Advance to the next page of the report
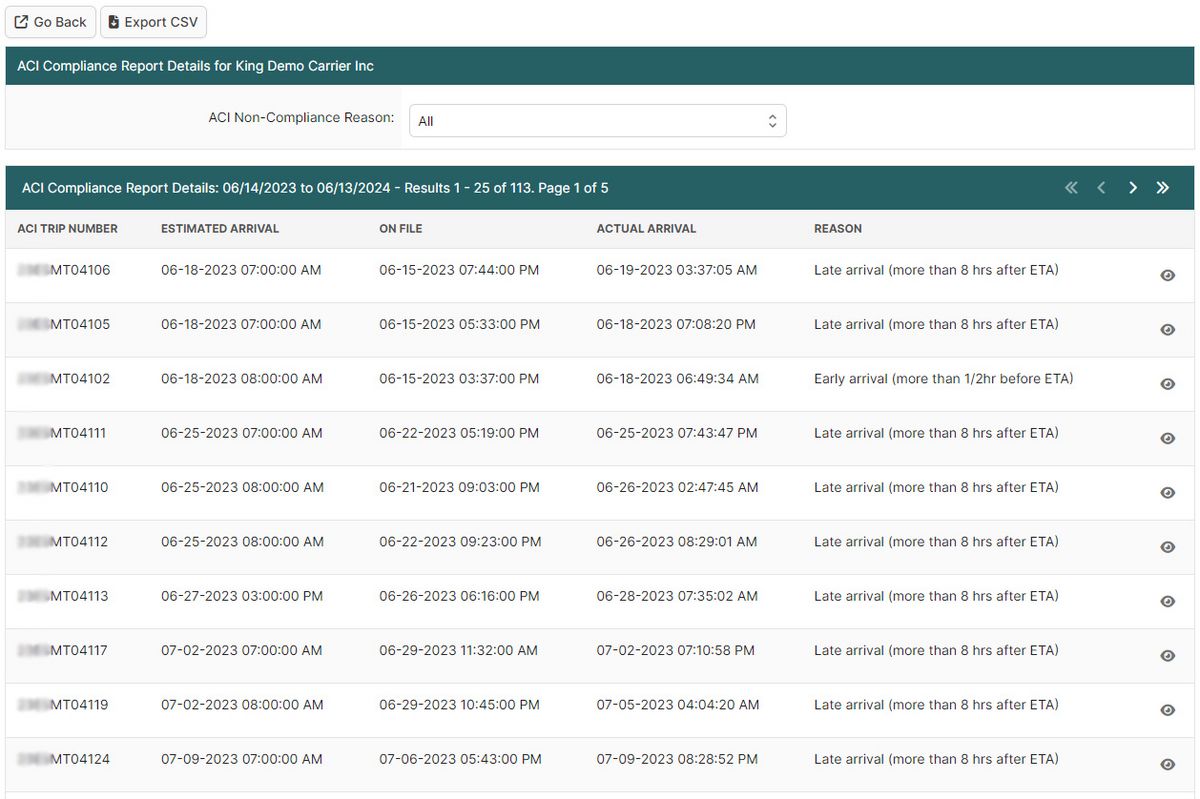This screenshot has width=1200, height=799. pyautogui.click(x=1133, y=187)
